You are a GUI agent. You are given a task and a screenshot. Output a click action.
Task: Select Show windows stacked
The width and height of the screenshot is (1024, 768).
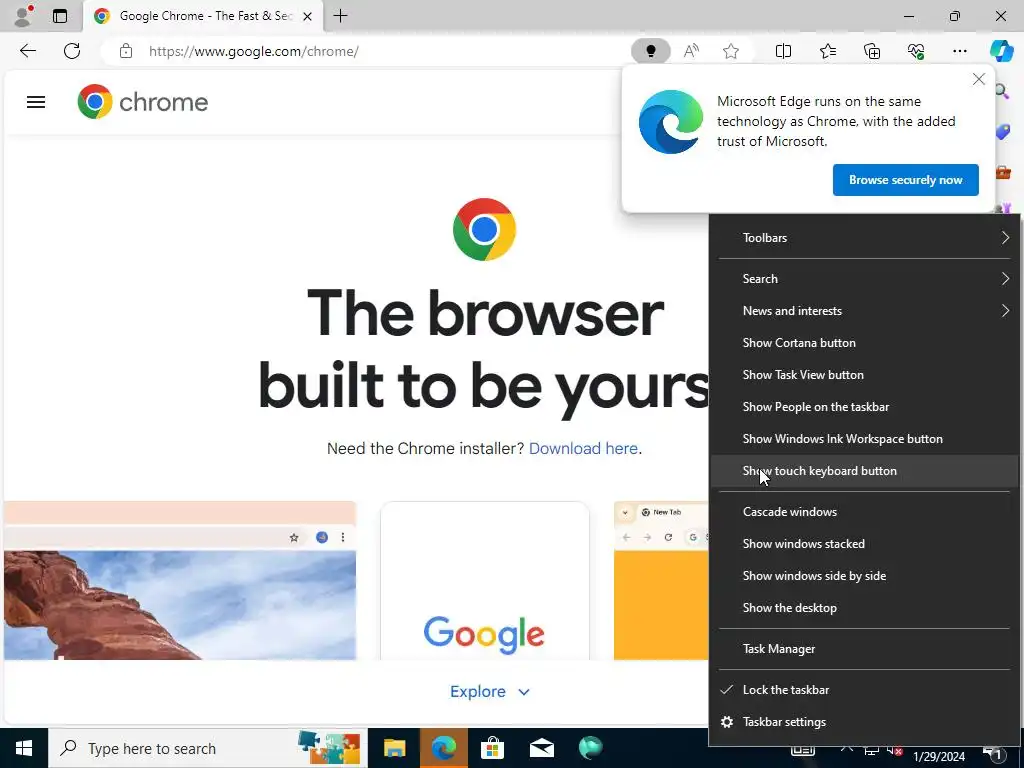point(865,544)
